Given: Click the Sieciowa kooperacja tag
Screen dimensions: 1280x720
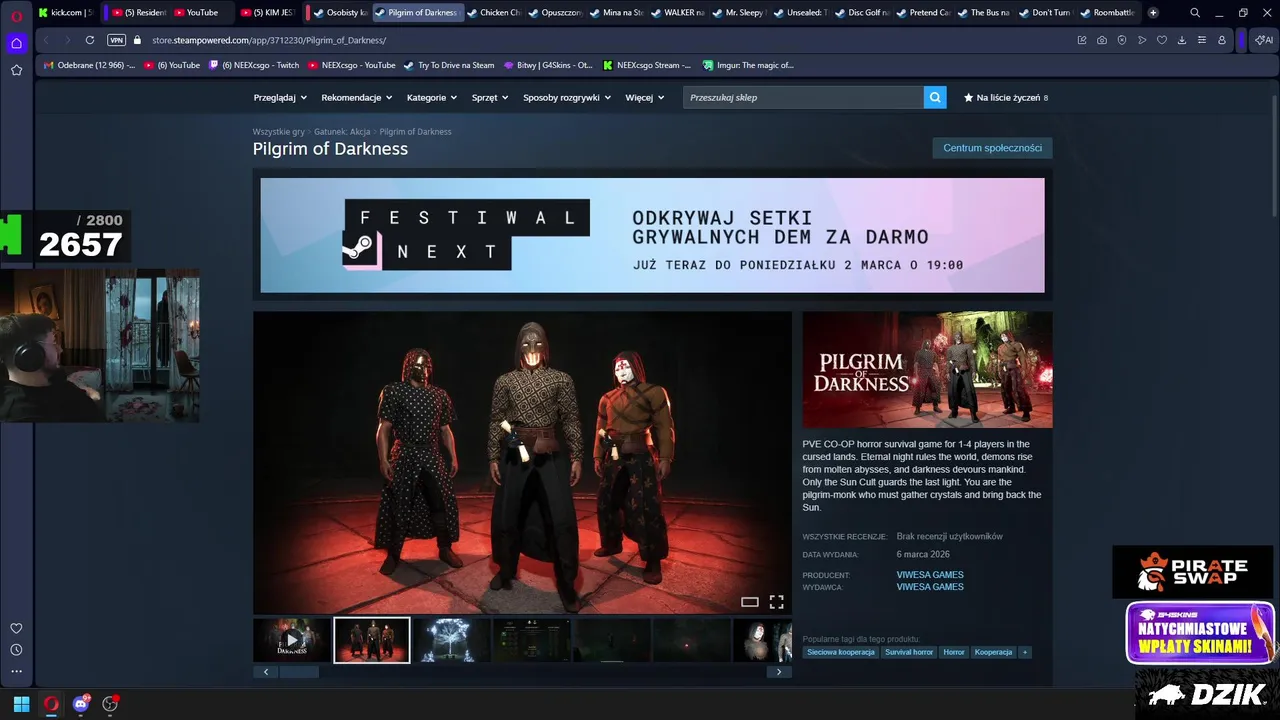Looking at the screenshot, I should point(841,652).
